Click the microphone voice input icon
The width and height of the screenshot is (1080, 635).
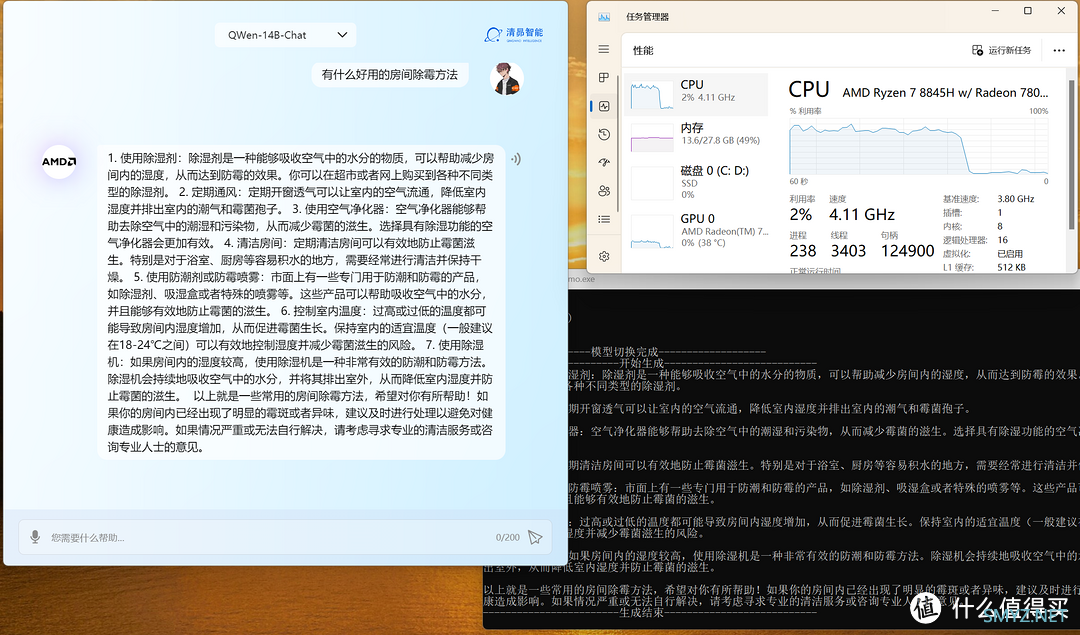point(35,537)
